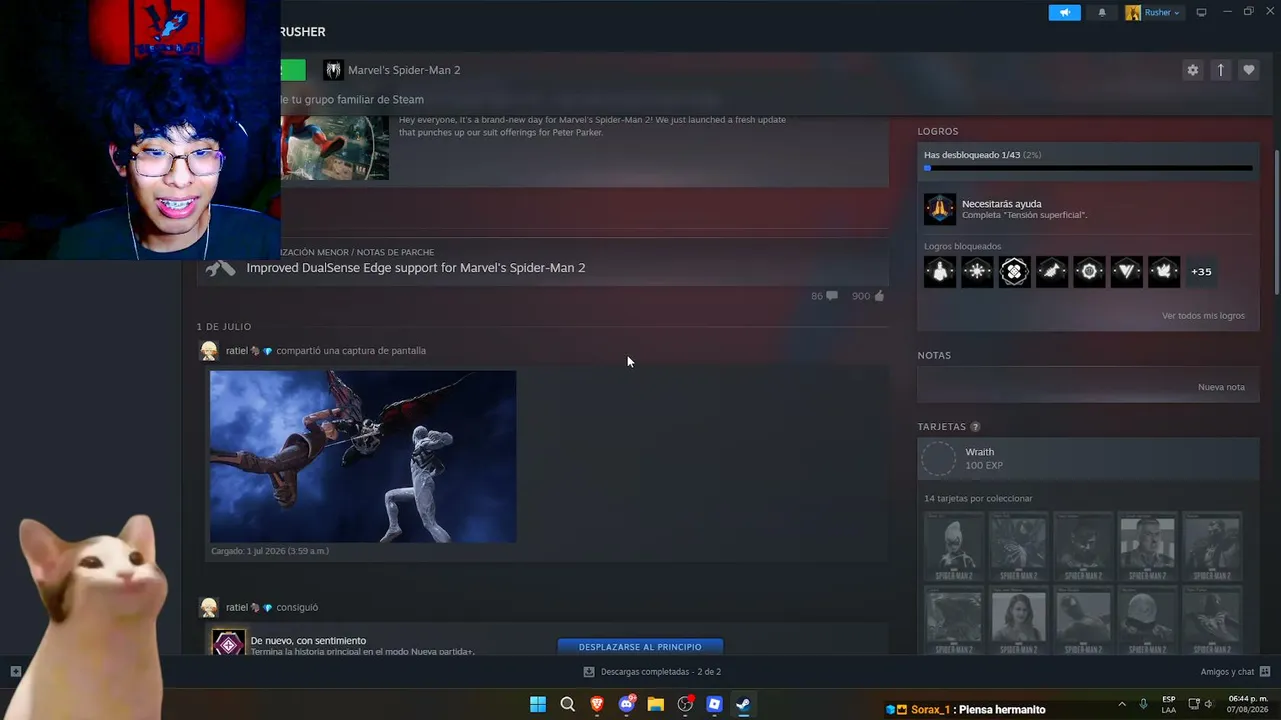Screen dimensions: 1281x720
Task: Create a new note with 'Nueva nota'
Action: tap(1221, 387)
